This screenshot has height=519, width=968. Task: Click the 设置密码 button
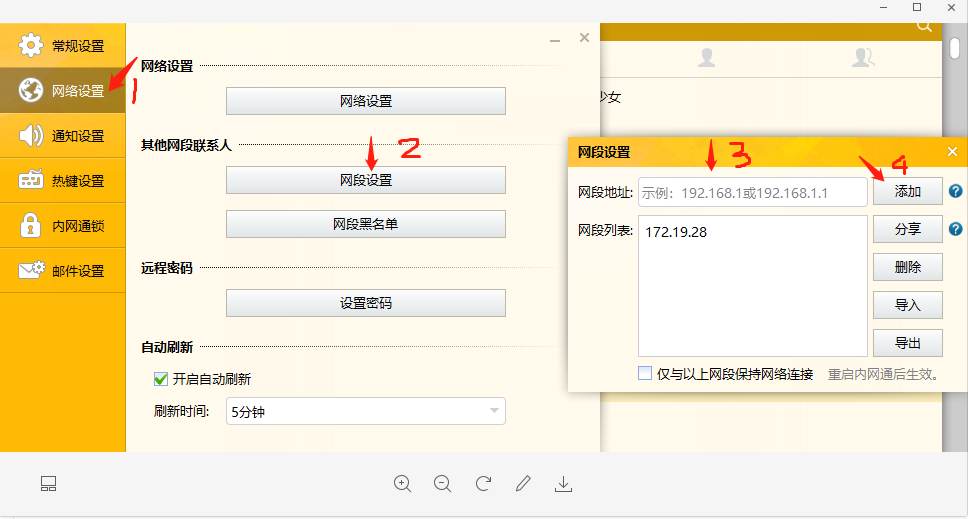tap(365, 303)
